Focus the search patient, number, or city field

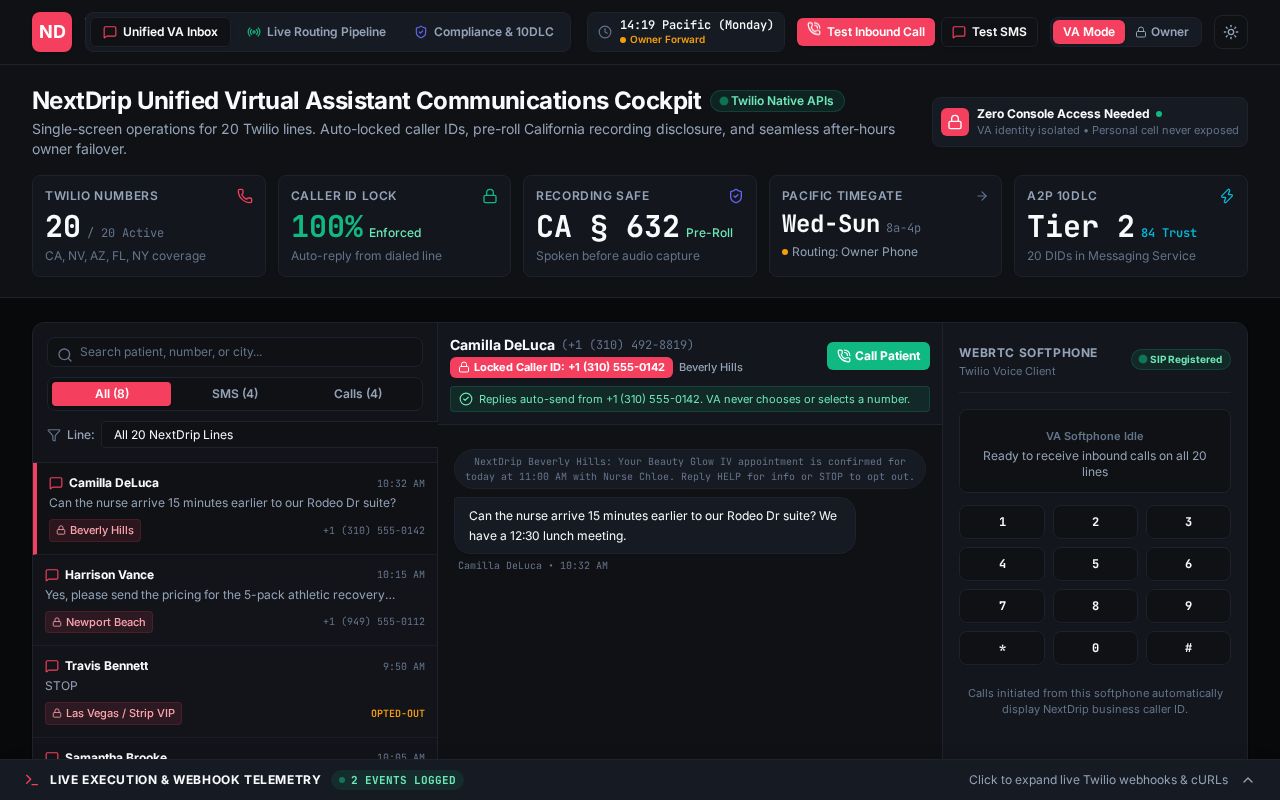(235, 352)
